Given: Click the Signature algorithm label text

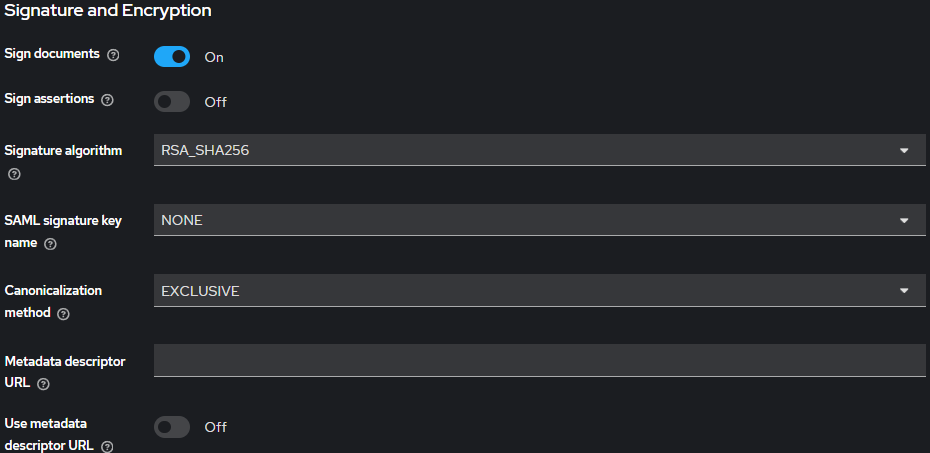Looking at the screenshot, I should [63, 151].
